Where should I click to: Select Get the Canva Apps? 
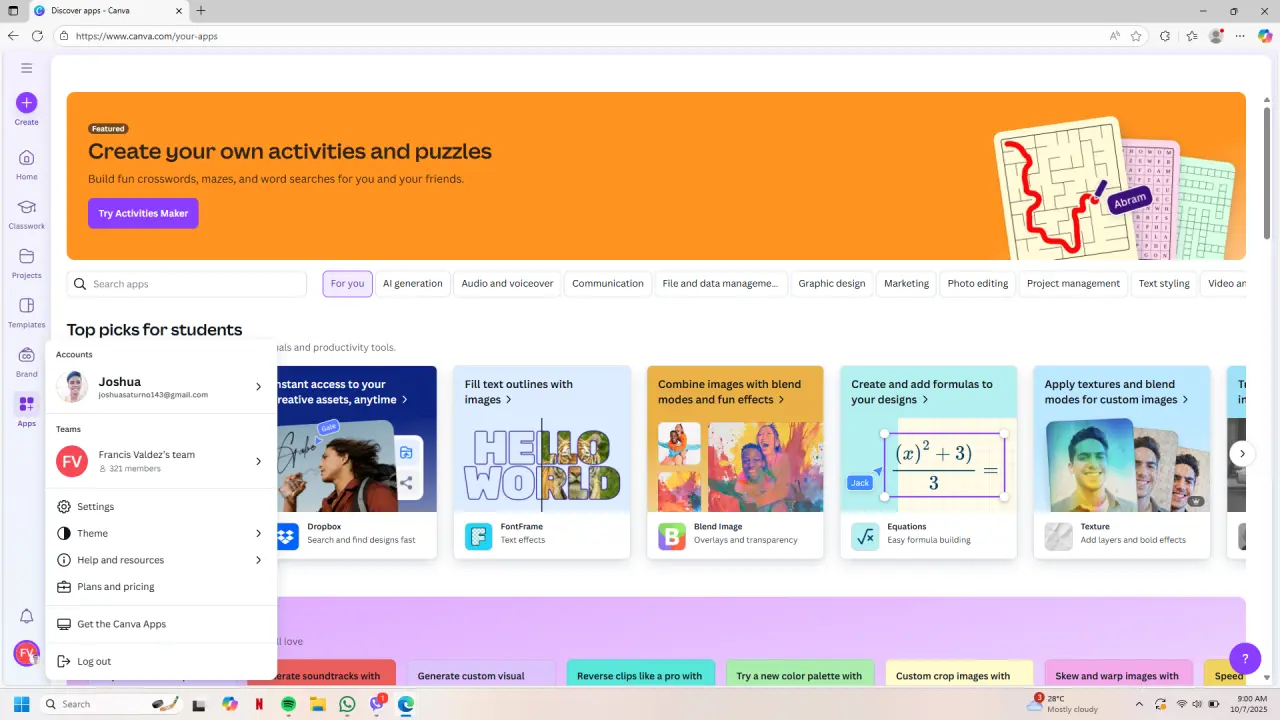pos(161,624)
